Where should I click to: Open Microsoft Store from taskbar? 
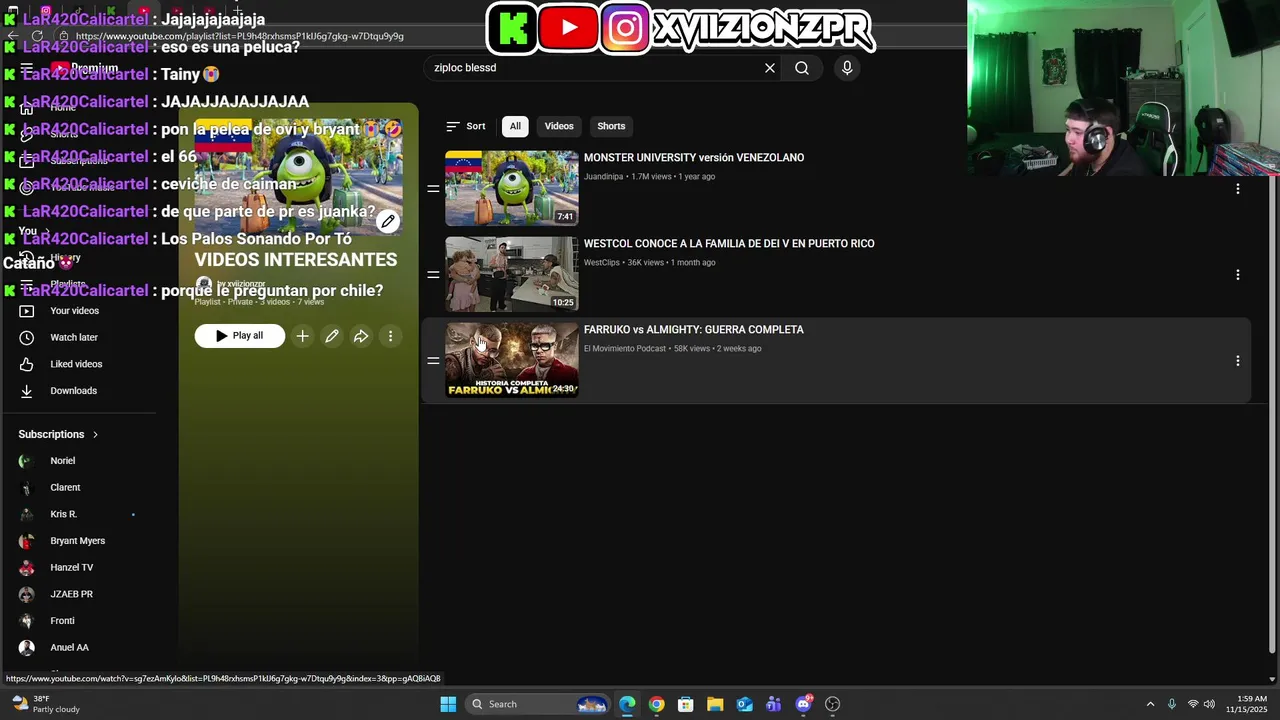click(x=686, y=704)
